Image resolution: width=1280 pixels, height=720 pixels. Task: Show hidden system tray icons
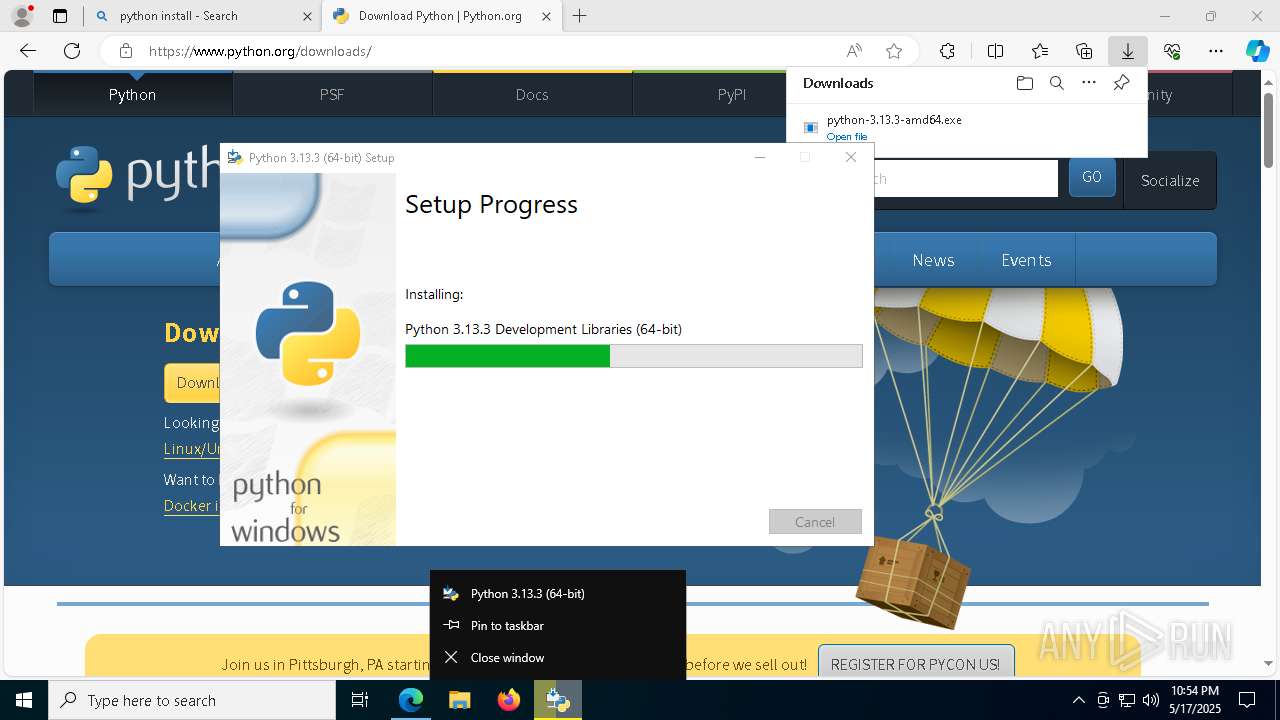1078,700
